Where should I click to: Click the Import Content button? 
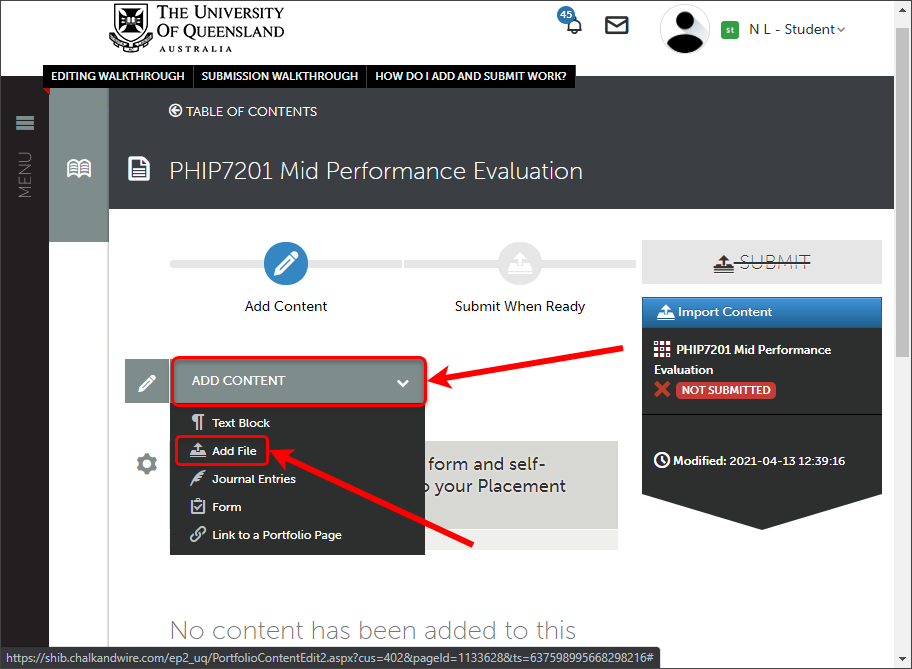[761, 312]
